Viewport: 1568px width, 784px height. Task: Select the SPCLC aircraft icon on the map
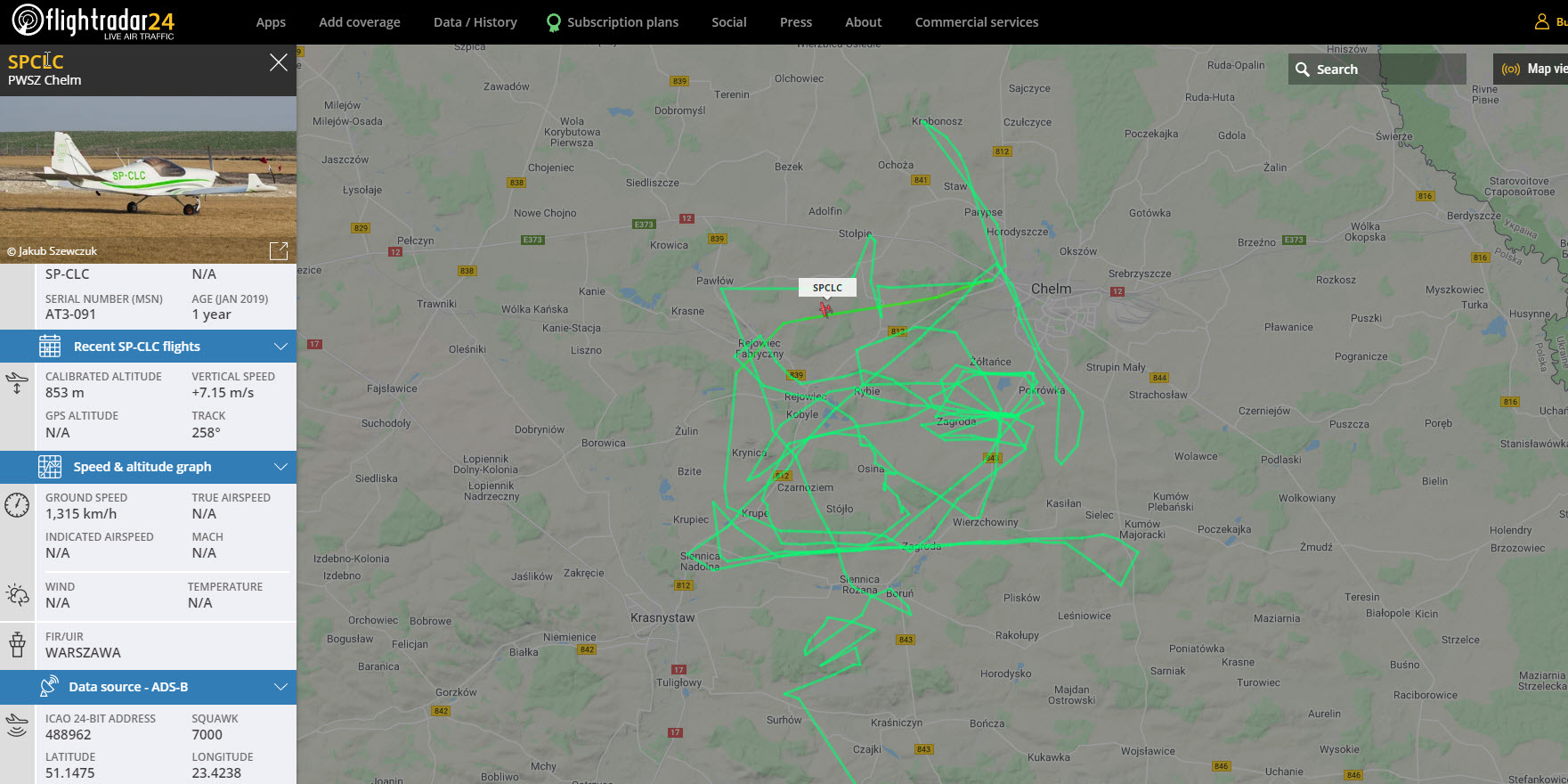[825, 308]
